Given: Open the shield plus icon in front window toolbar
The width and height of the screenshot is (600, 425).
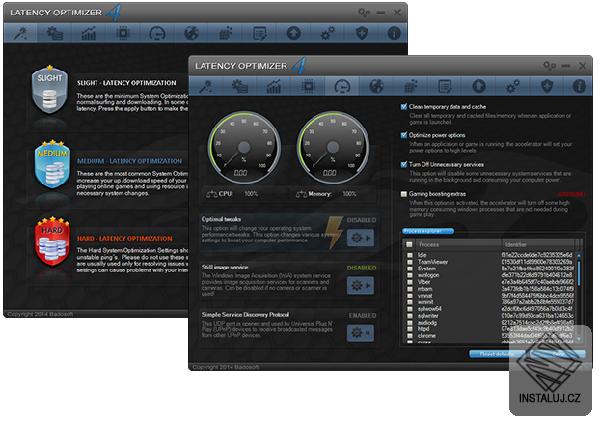Looking at the screenshot, I should (x=547, y=86).
